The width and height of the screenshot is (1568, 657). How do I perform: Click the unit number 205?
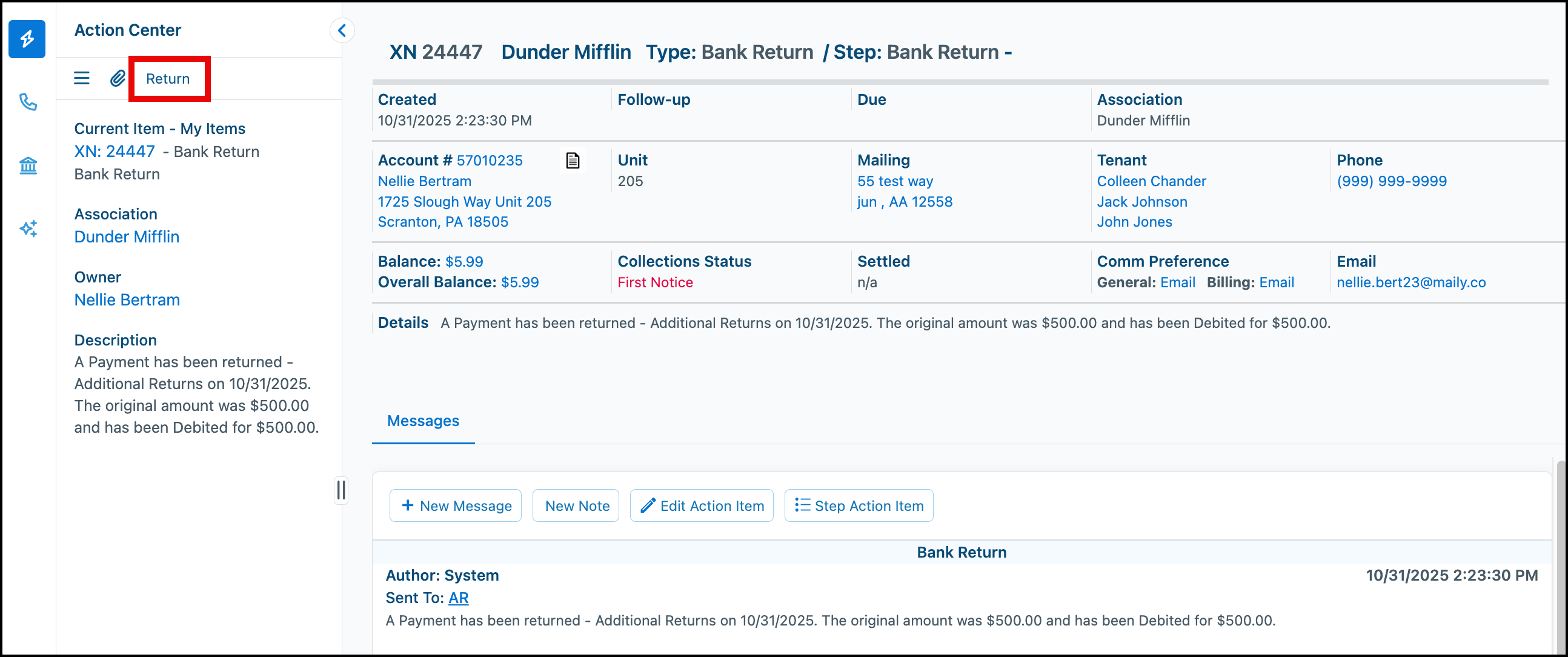pos(630,181)
